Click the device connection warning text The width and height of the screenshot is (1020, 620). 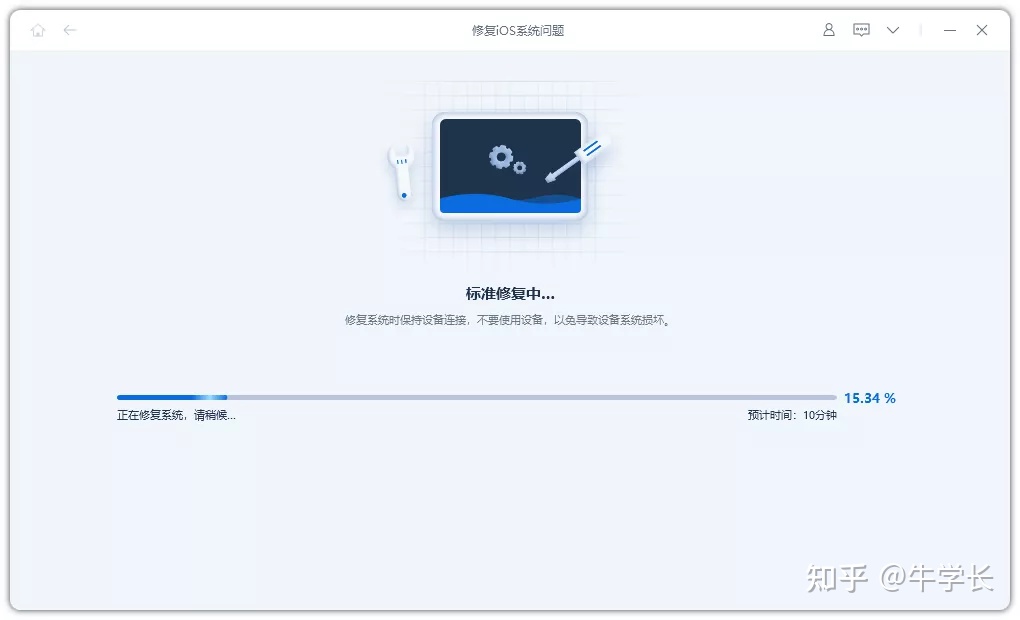[x=510, y=320]
